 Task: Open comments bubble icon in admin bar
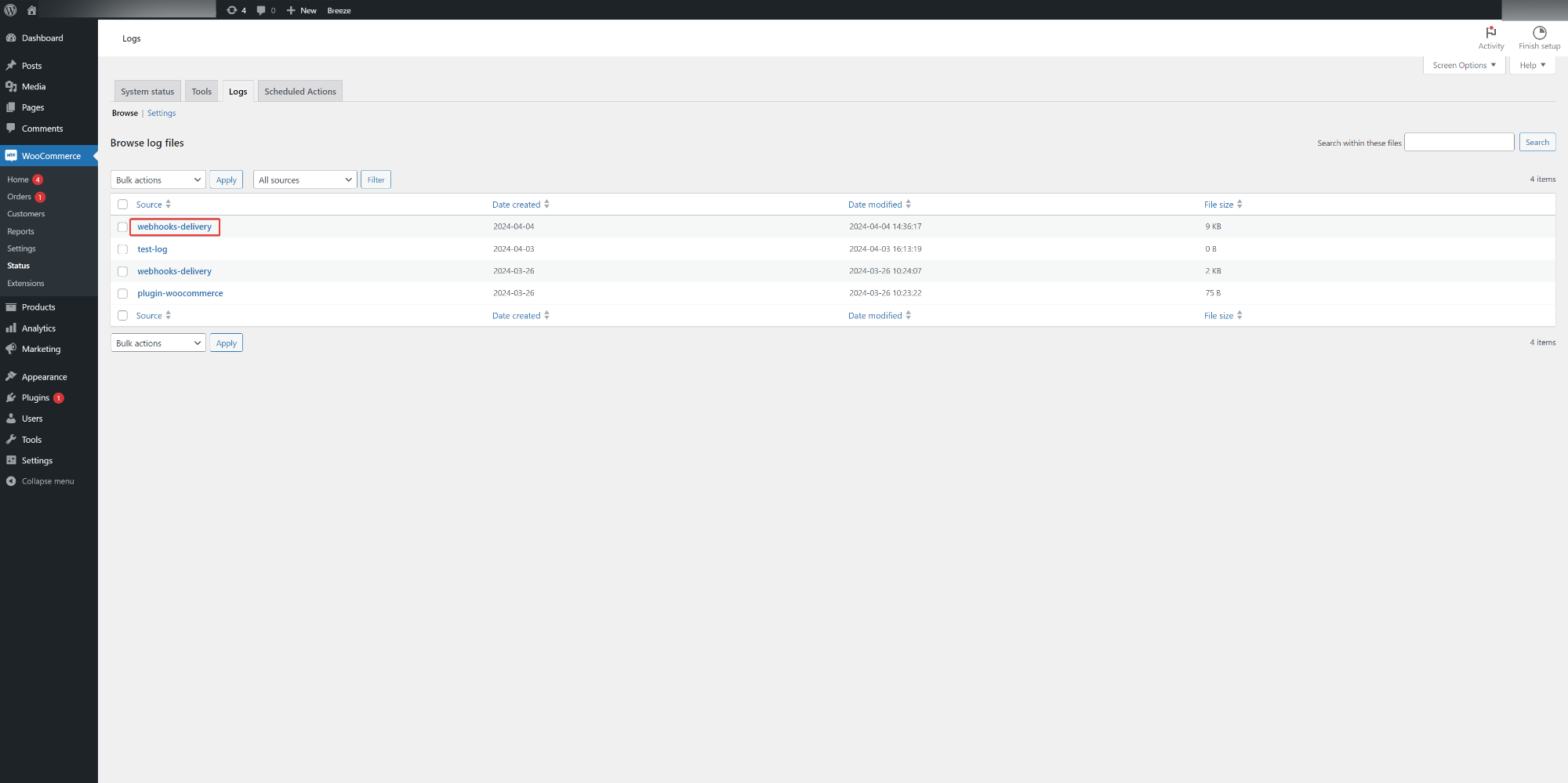[x=261, y=10]
